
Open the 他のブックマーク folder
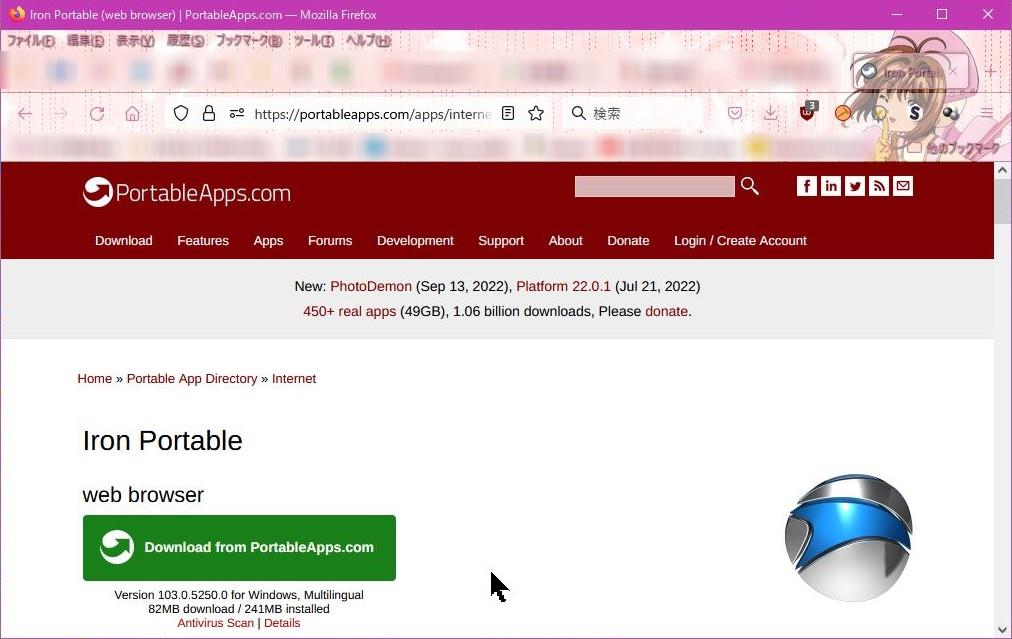click(954, 148)
